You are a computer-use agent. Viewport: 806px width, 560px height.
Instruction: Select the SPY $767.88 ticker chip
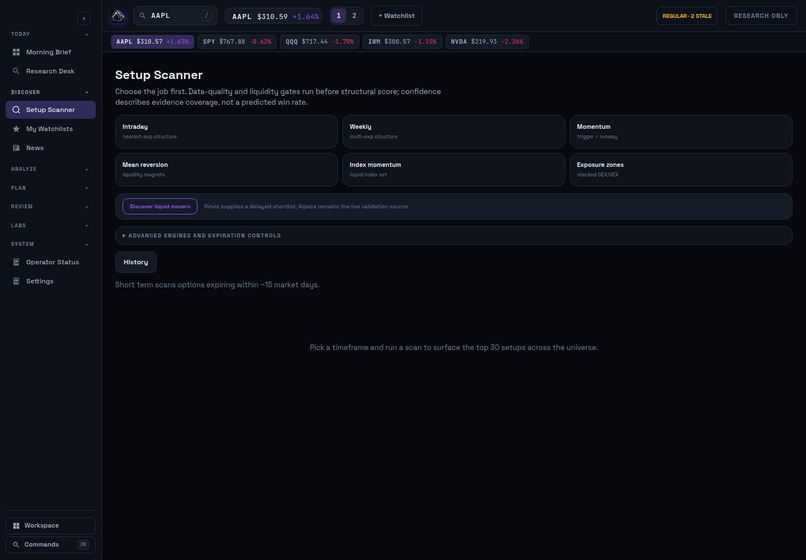(237, 42)
